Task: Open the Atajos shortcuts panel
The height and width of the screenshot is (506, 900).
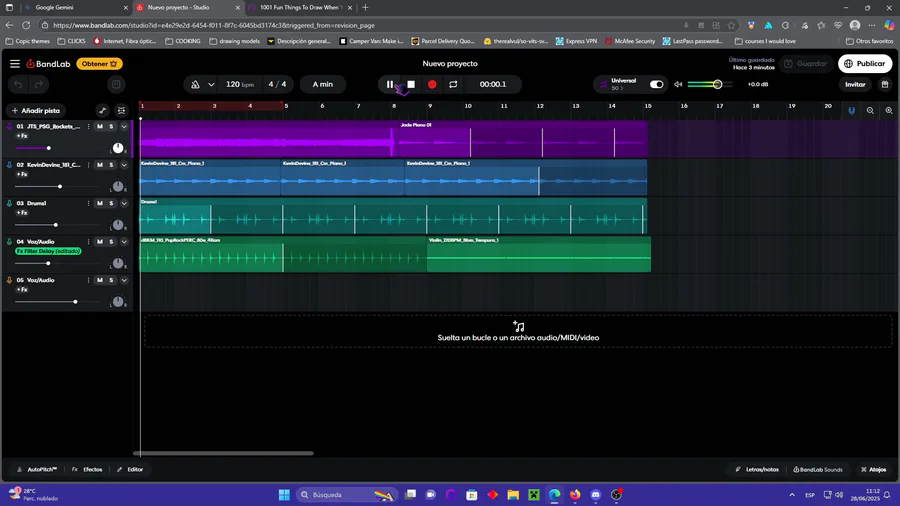Action: click(874, 469)
